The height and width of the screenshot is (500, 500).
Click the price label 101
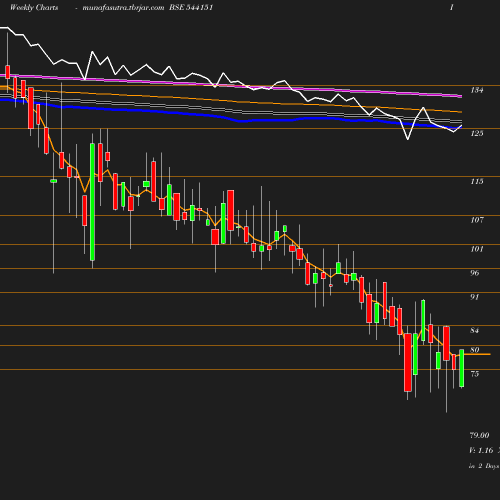pyautogui.click(x=477, y=249)
